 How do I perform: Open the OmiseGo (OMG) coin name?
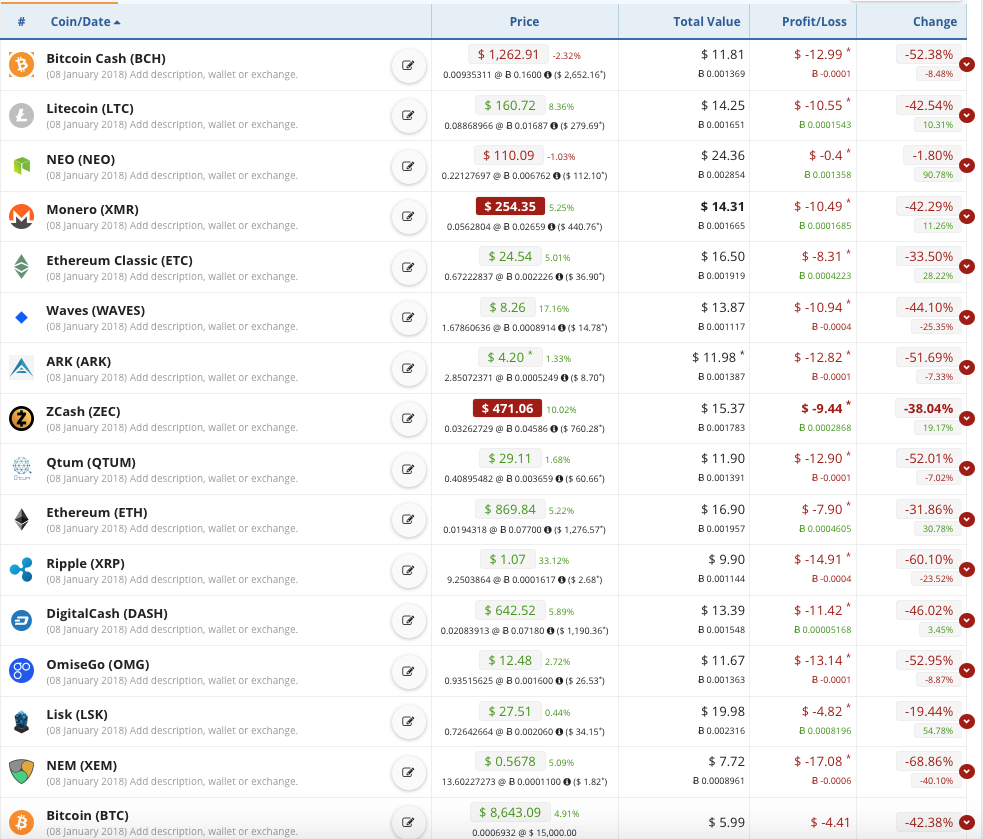tap(98, 664)
